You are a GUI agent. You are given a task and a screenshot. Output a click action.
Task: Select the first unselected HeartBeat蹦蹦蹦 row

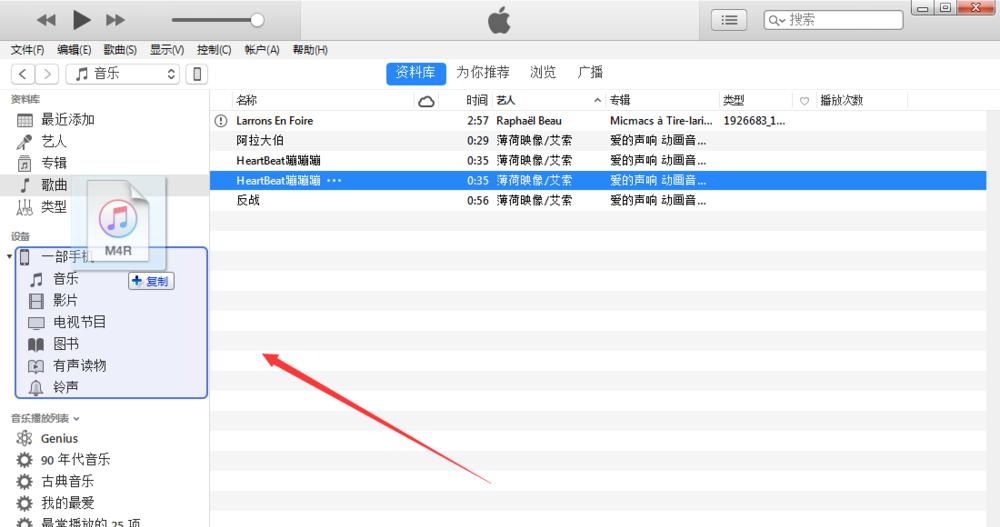[598, 160]
